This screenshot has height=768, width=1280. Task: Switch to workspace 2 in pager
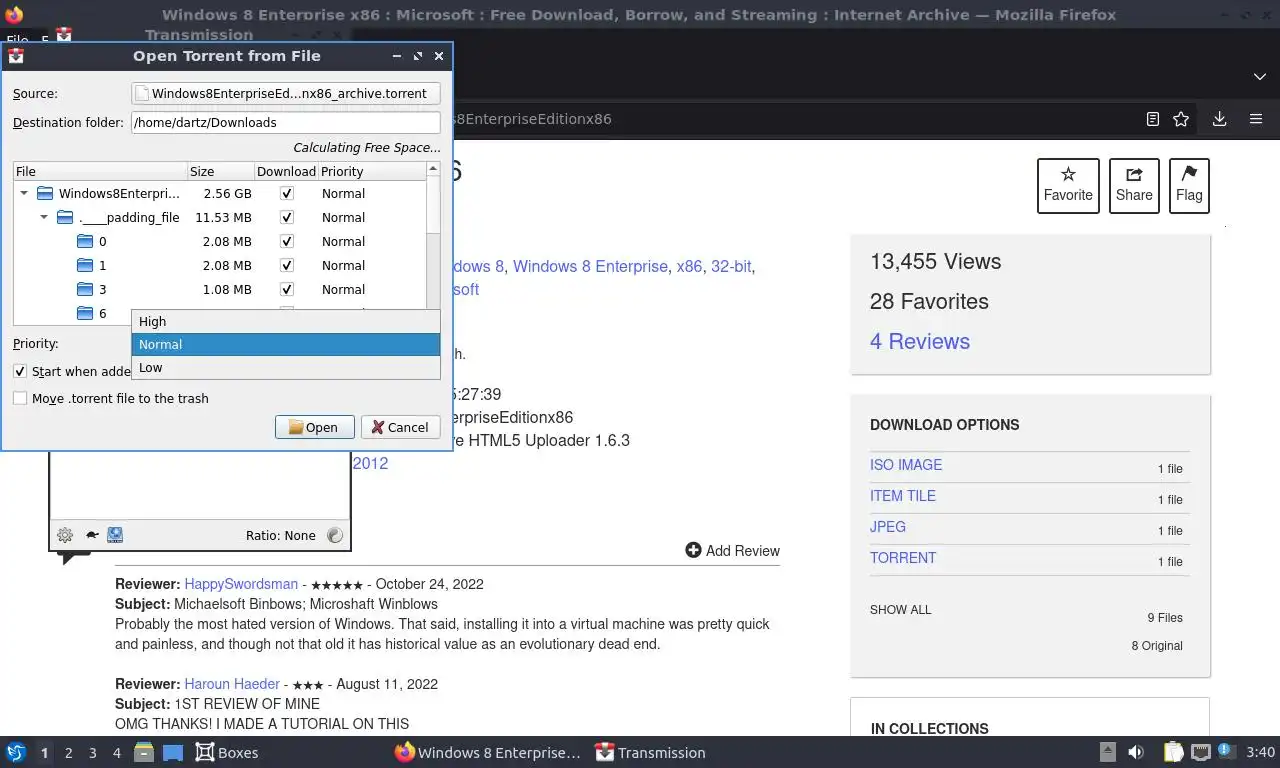pyautogui.click(x=68, y=752)
